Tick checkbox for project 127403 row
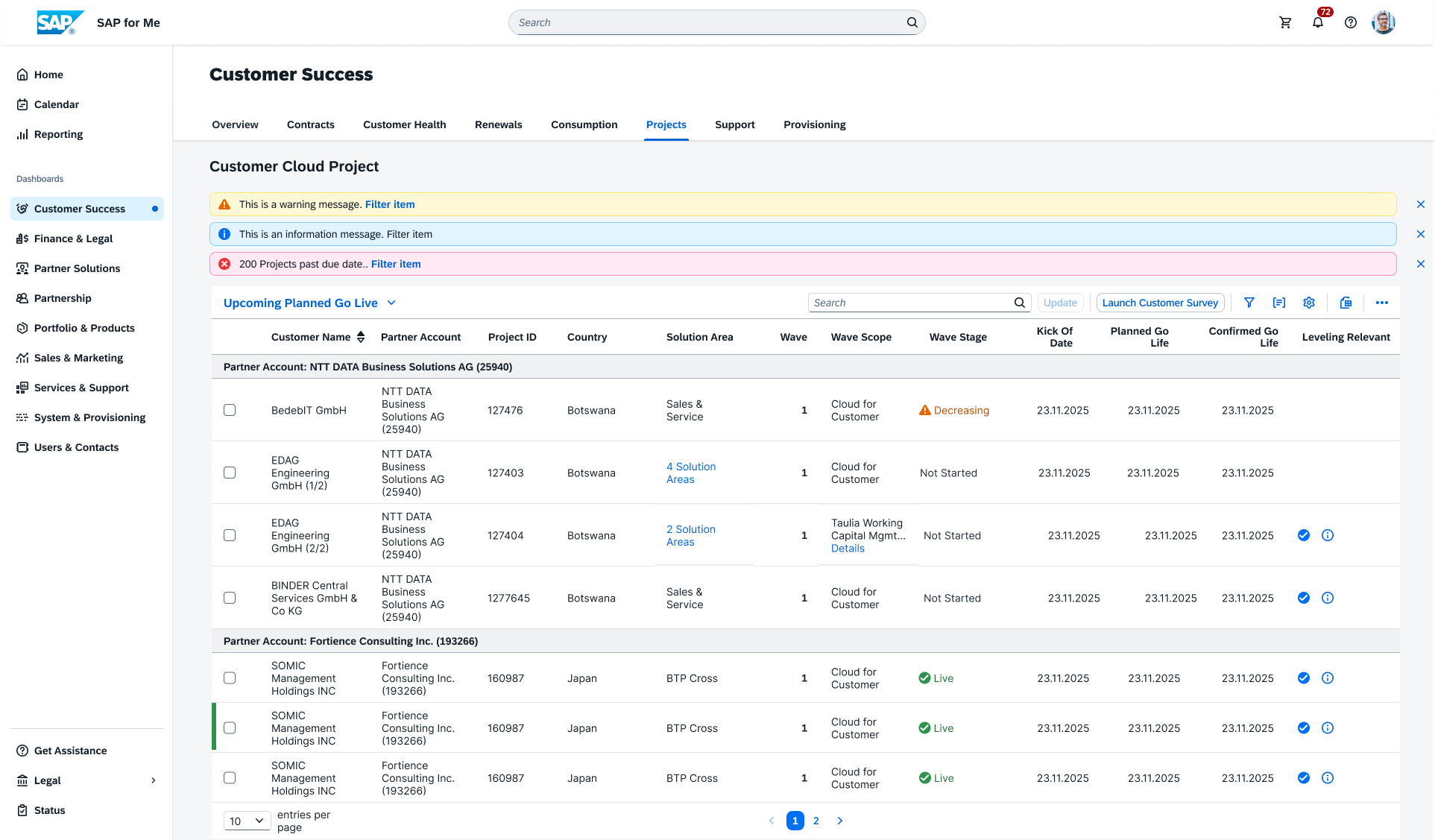This screenshot has width=1435, height=840. point(230,473)
